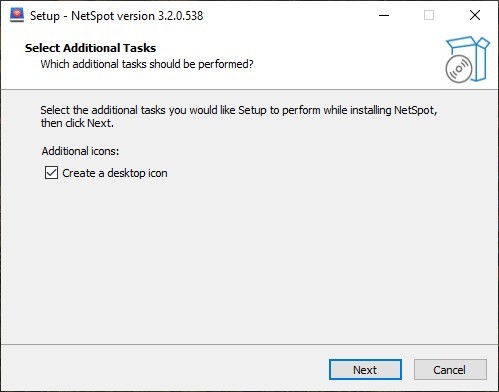
Task: Minimize the NetSpot Setup window
Action: (x=384, y=15)
